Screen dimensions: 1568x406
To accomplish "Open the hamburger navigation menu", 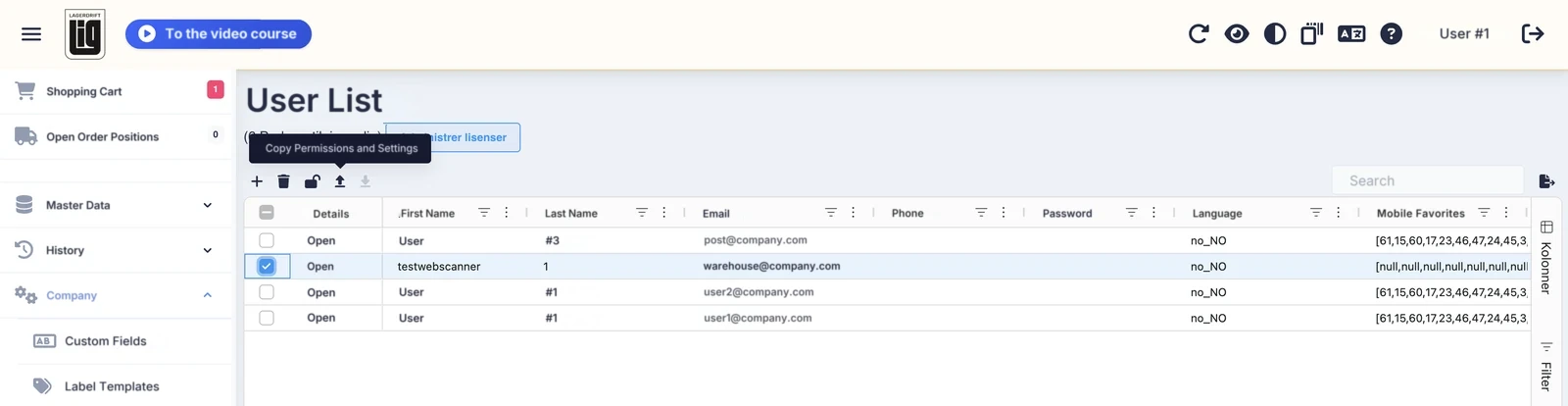I will point(31,34).
